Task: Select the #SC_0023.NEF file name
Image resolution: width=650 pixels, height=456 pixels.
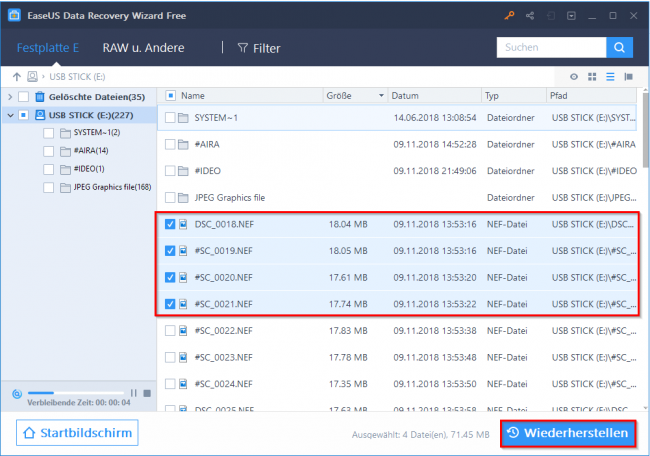Action: (x=223, y=357)
